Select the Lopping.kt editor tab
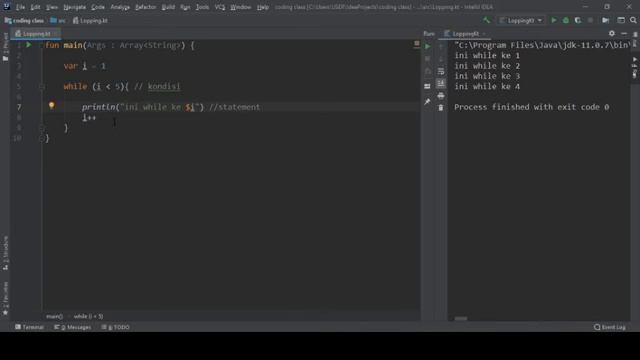This screenshot has height=360, width=640. [36, 33]
